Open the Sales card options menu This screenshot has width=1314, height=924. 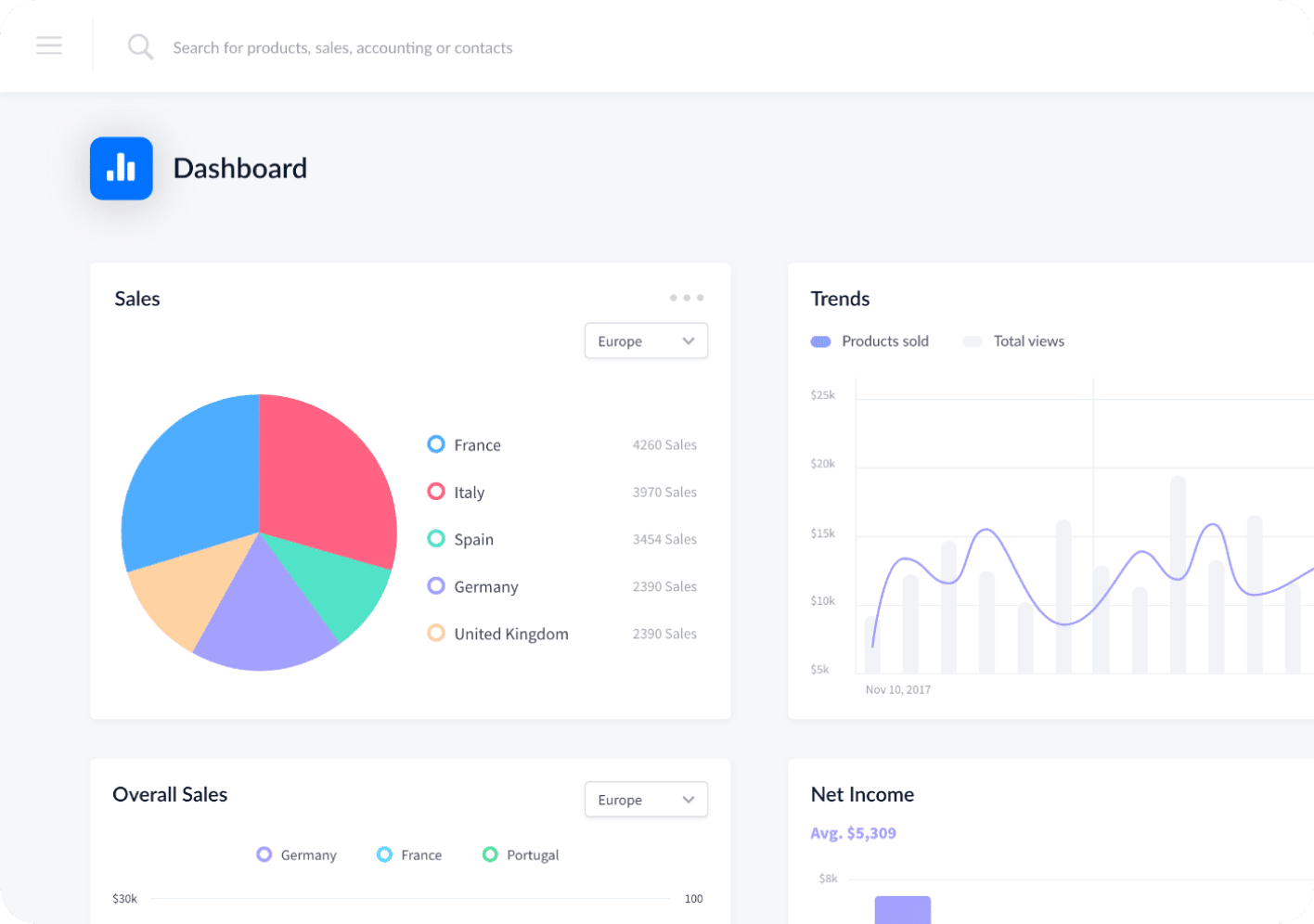pyautogui.click(x=687, y=297)
